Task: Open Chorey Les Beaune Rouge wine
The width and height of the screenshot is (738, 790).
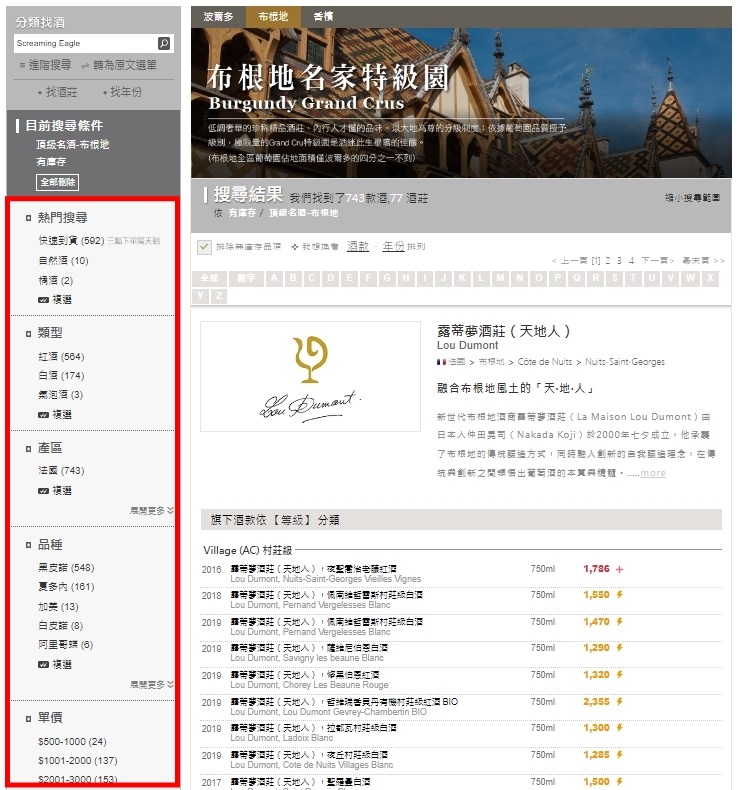Action: (x=309, y=680)
